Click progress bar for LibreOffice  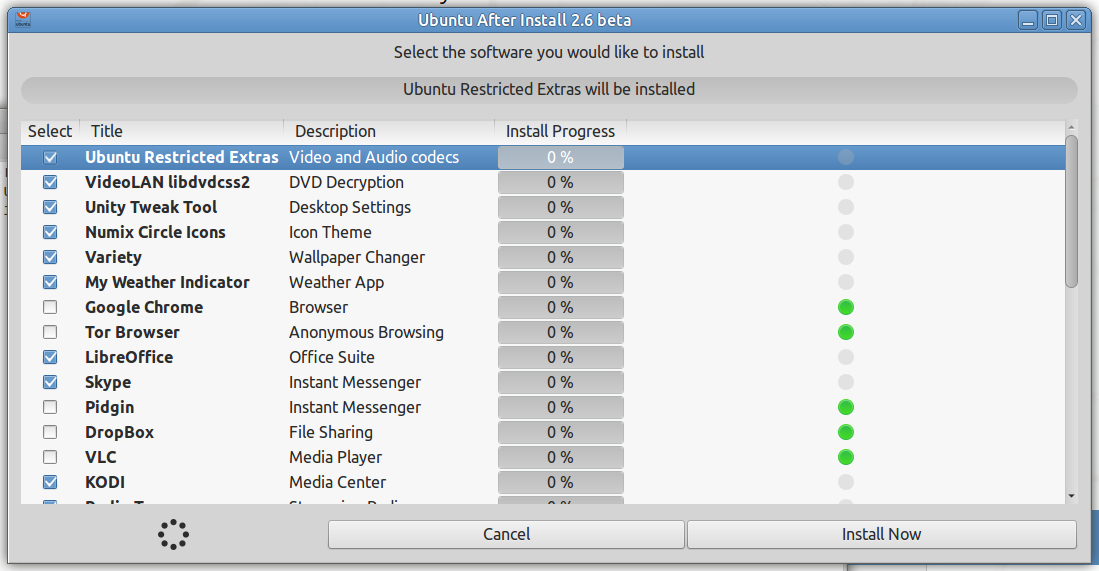tap(561, 357)
